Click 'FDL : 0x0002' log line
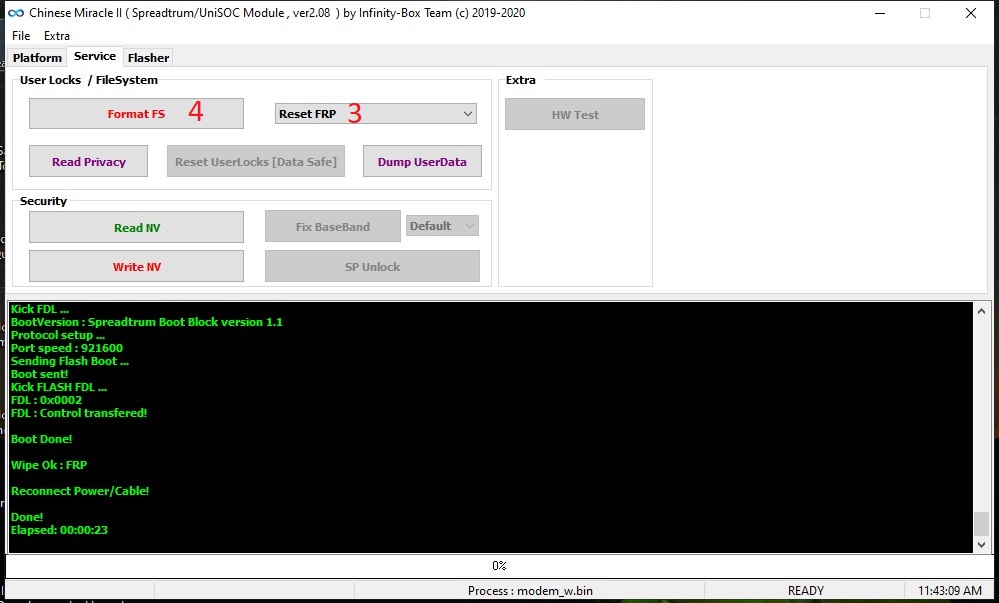Screen dimensions: 999x603 pyautogui.click(x=47, y=400)
